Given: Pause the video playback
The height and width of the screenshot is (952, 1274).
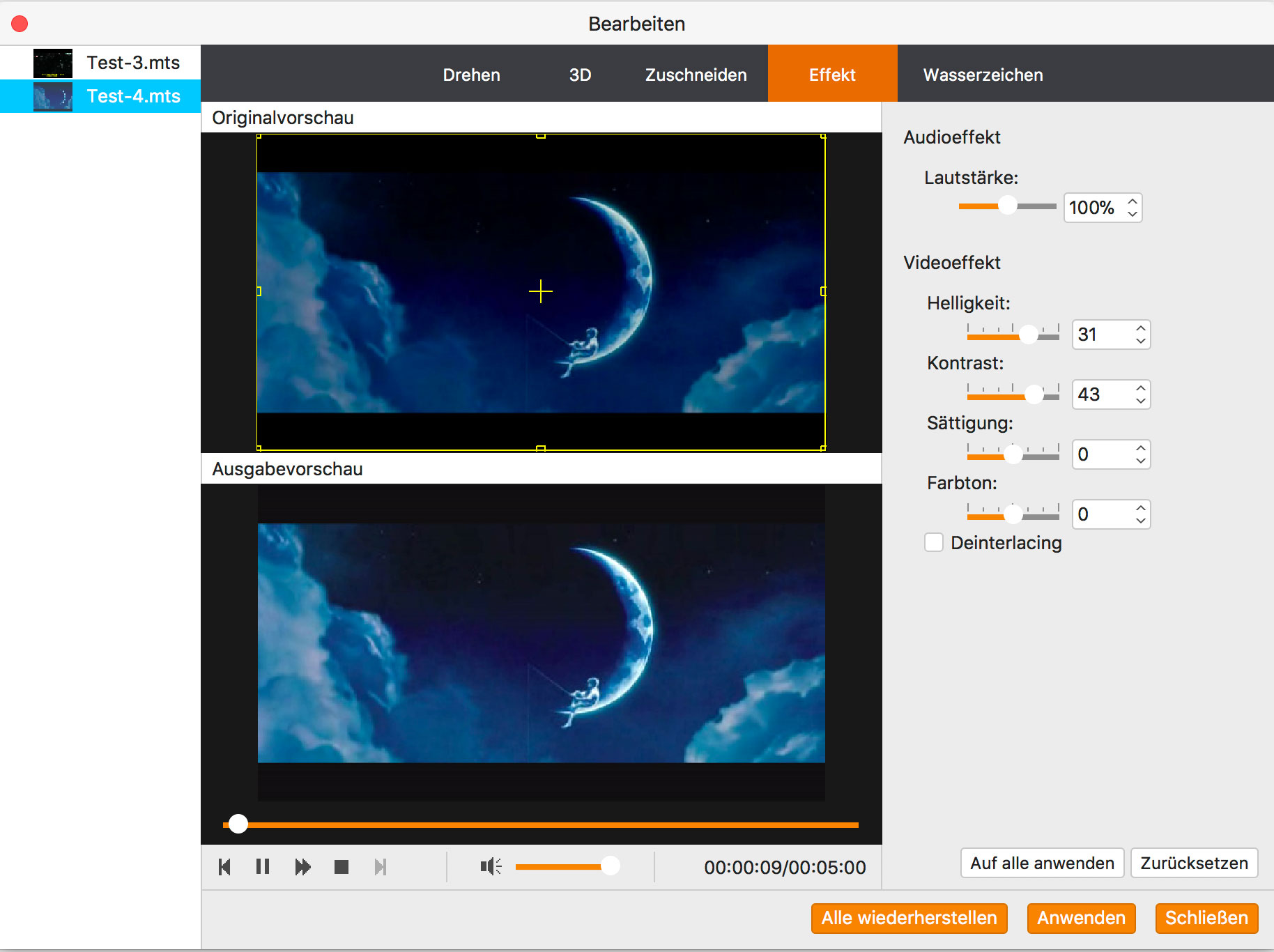Looking at the screenshot, I should (x=263, y=867).
